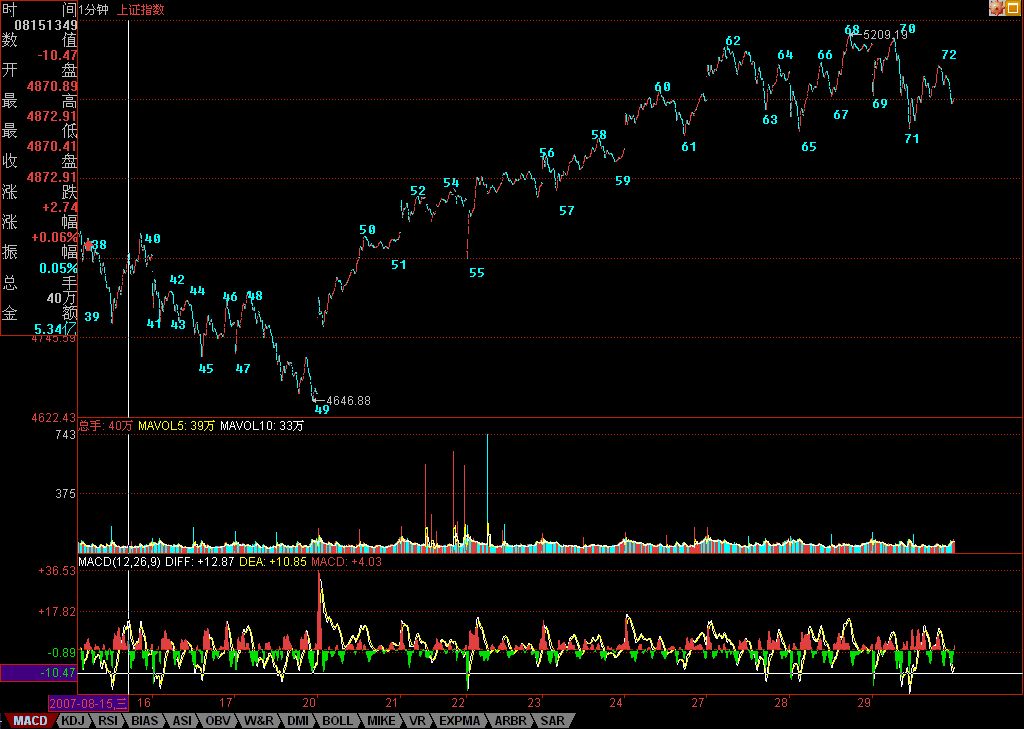Screen dimensions: 1024x729
Task: Open the BIAS indicator tab
Action: (x=145, y=720)
